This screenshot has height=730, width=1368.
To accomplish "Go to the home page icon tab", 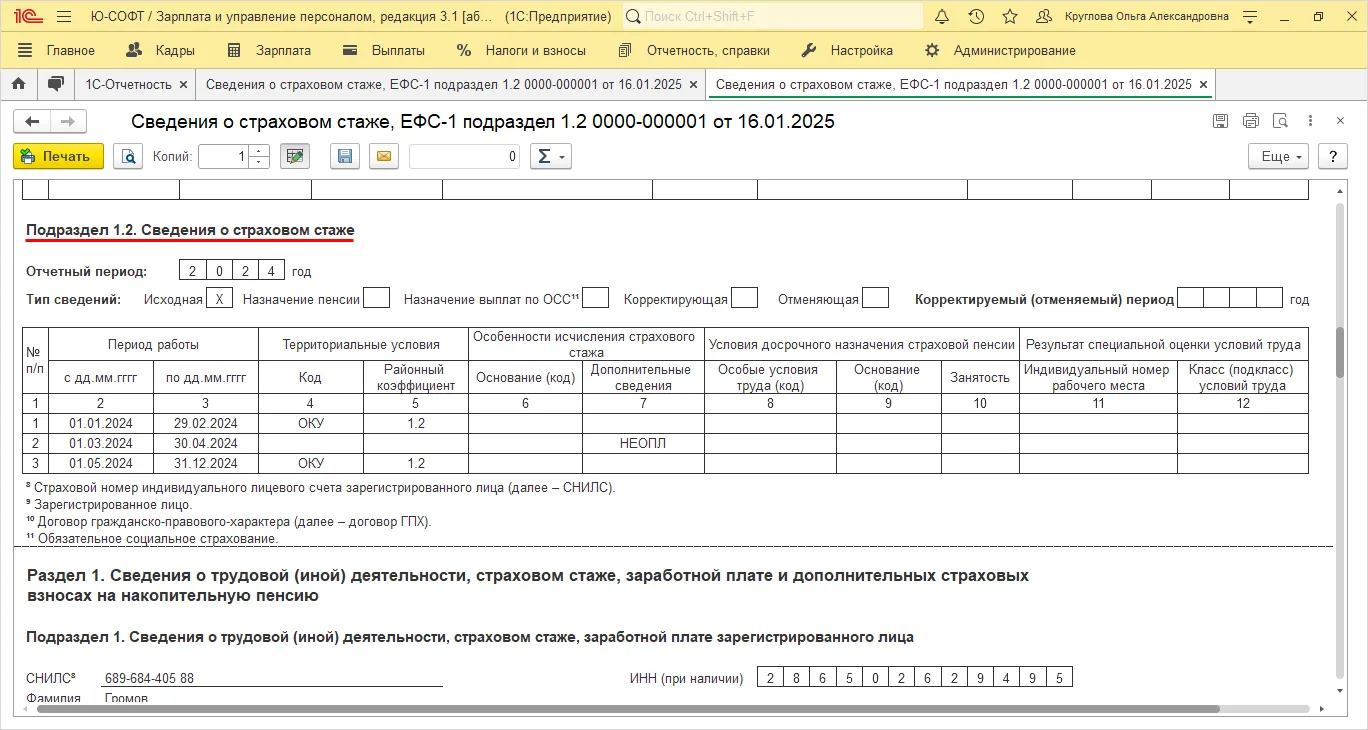I will [19, 84].
